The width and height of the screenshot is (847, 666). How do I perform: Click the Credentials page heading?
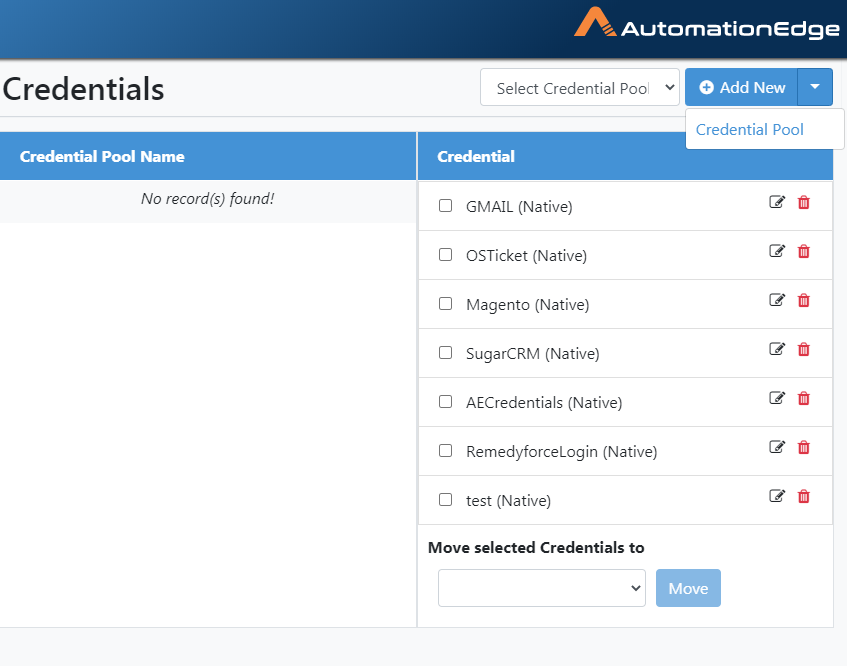83,89
